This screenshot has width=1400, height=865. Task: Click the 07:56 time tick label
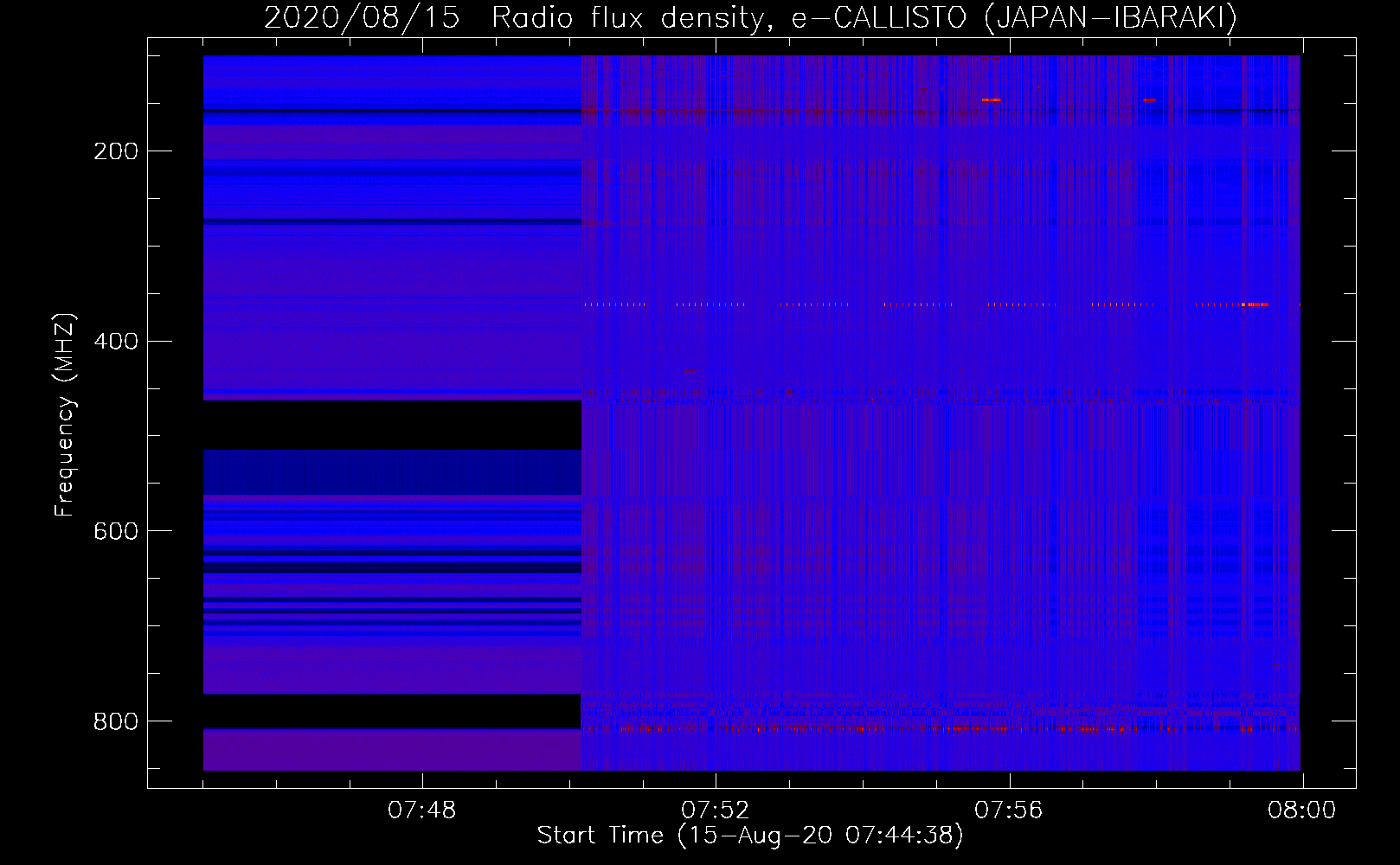[1009, 811]
